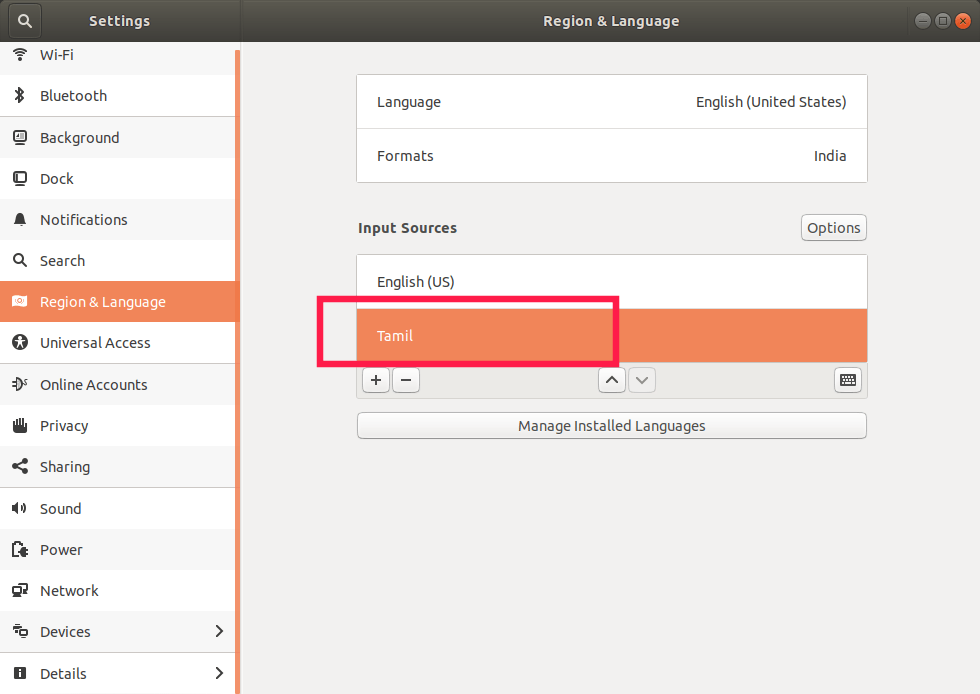Click the search icon in Settings header

[25, 21]
